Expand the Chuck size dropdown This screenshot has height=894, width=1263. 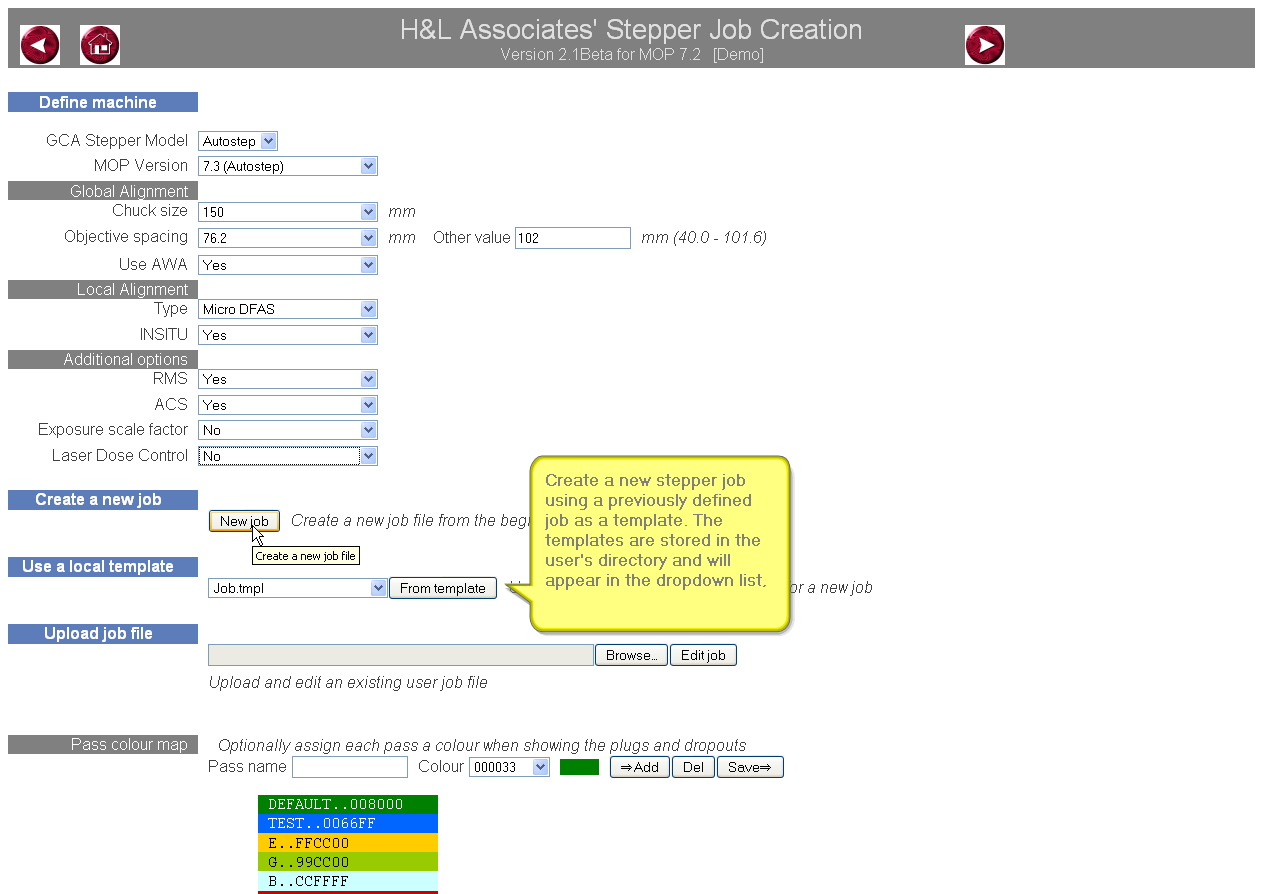click(288, 212)
